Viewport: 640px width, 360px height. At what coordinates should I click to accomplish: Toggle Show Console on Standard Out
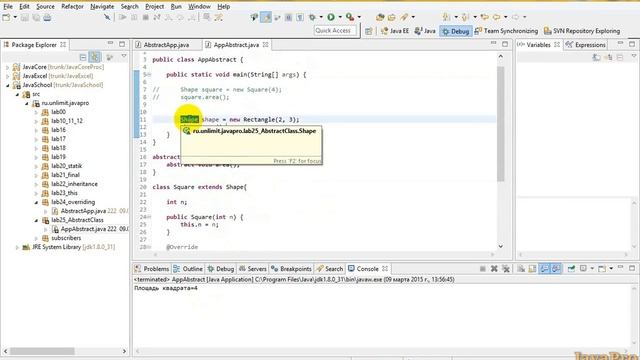pos(544,269)
